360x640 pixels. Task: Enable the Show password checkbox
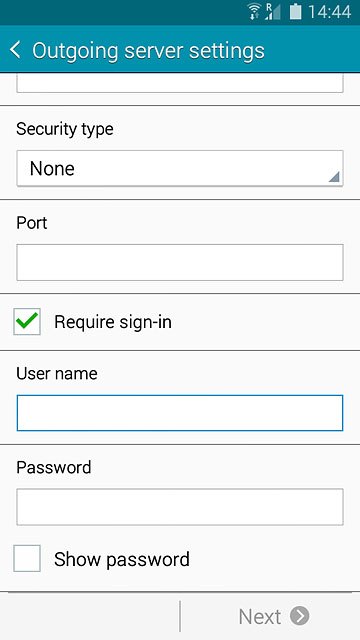tap(27, 558)
